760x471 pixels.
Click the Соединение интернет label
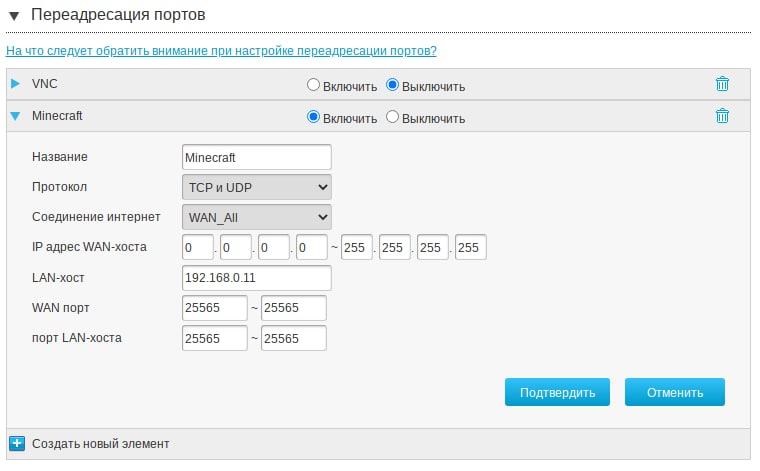96,217
